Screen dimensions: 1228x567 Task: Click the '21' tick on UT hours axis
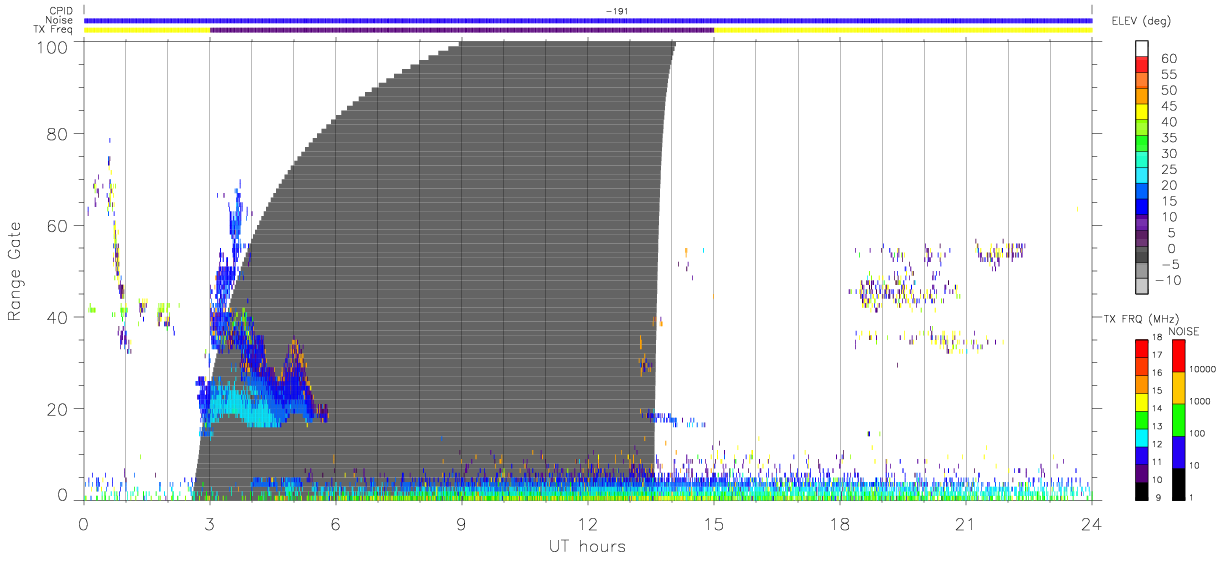coord(965,524)
